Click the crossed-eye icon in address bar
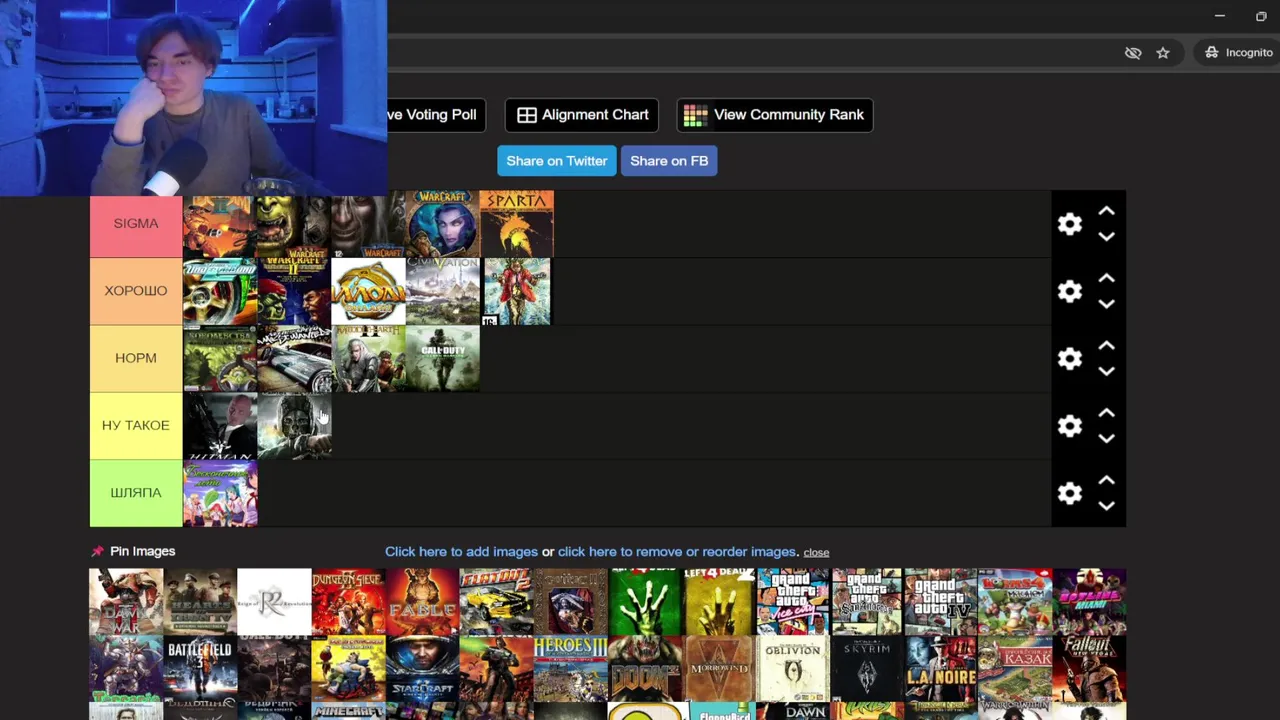 tap(1133, 53)
